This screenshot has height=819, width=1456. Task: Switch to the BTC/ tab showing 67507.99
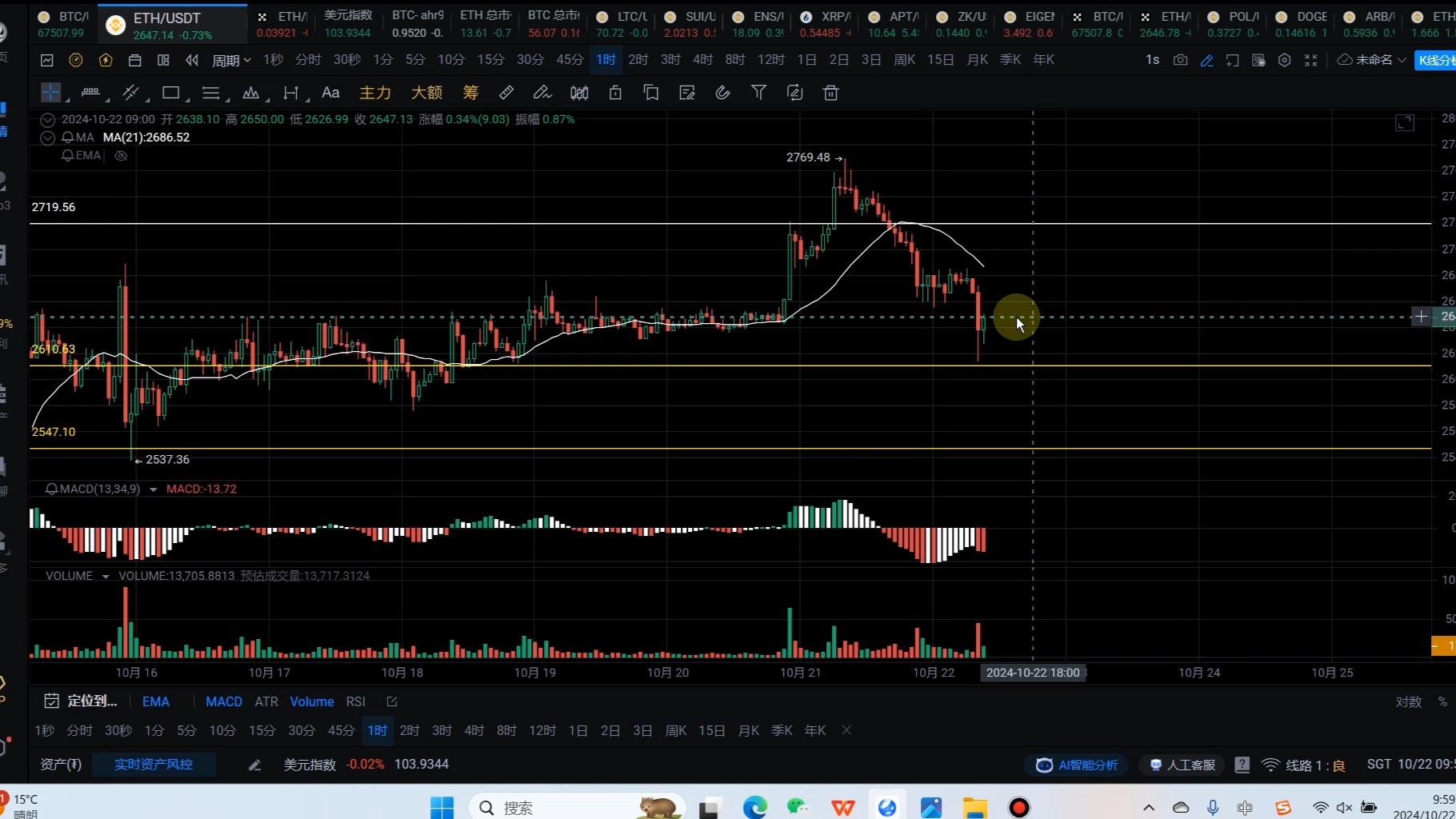pyautogui.click(x=62, y=25)
